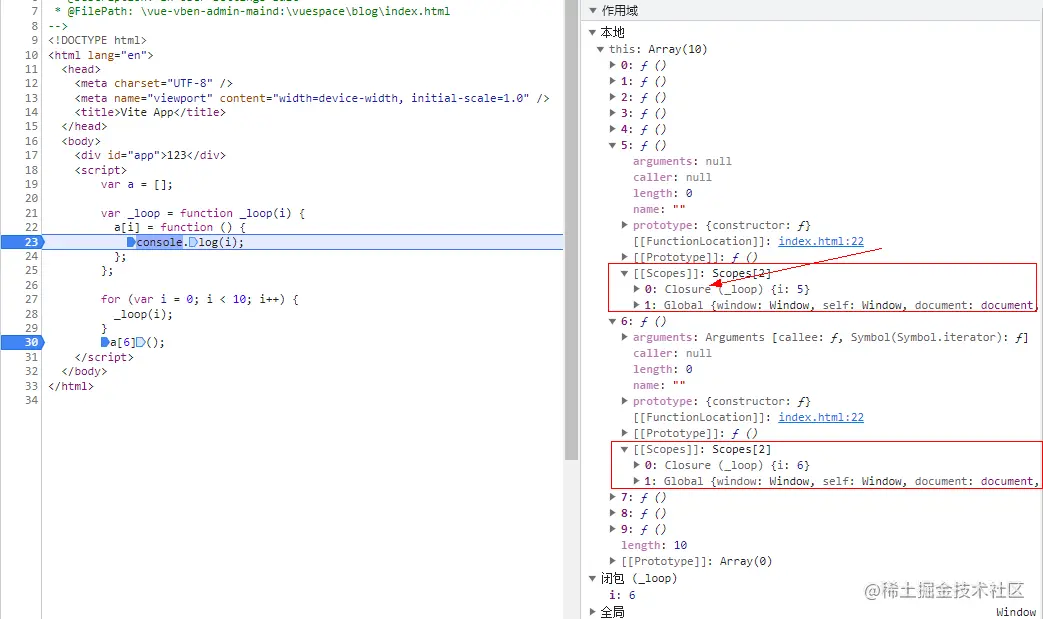Collapse the this: Array(10) entry

click(x=603, y=48)
